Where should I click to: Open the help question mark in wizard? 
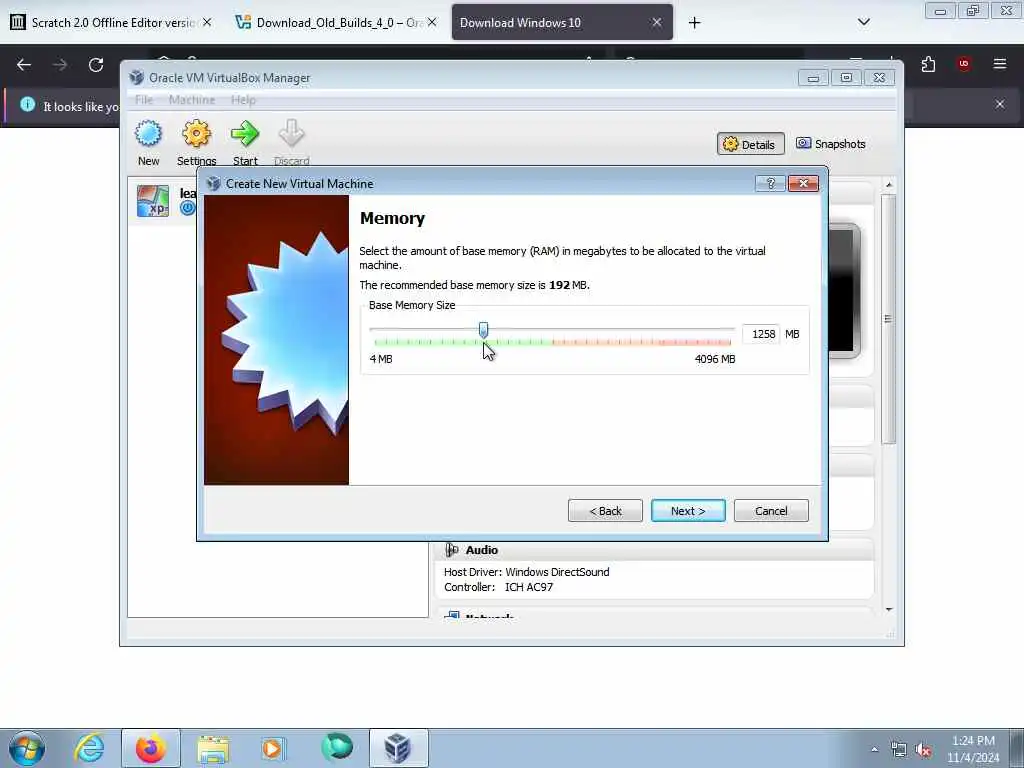pos(770,184)
